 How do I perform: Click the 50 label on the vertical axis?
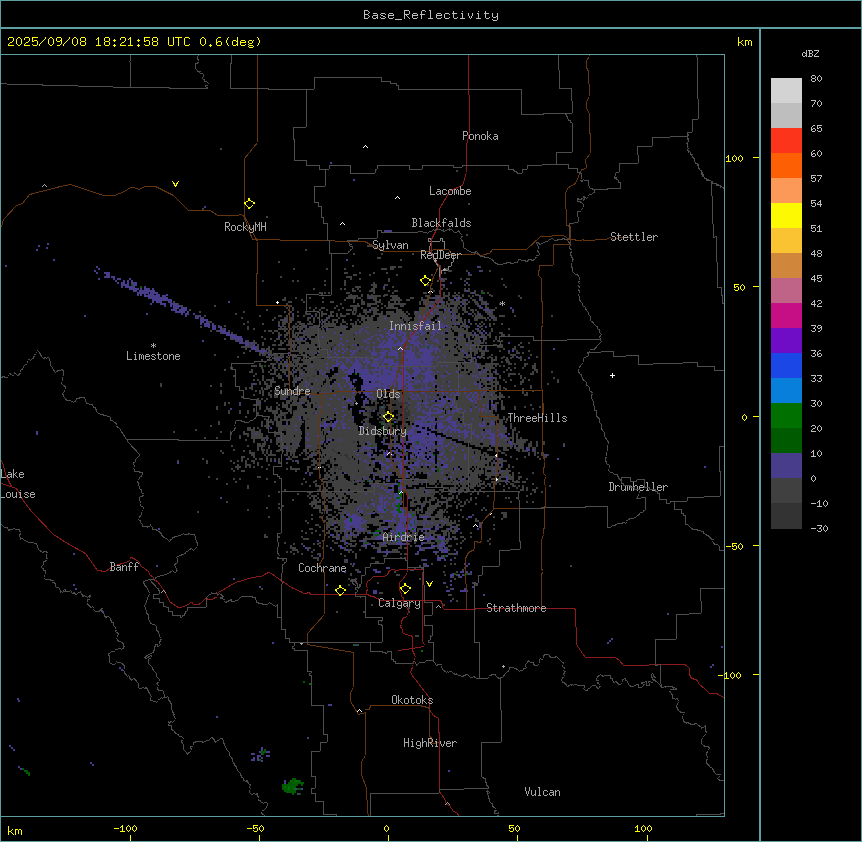coord(739,287)
